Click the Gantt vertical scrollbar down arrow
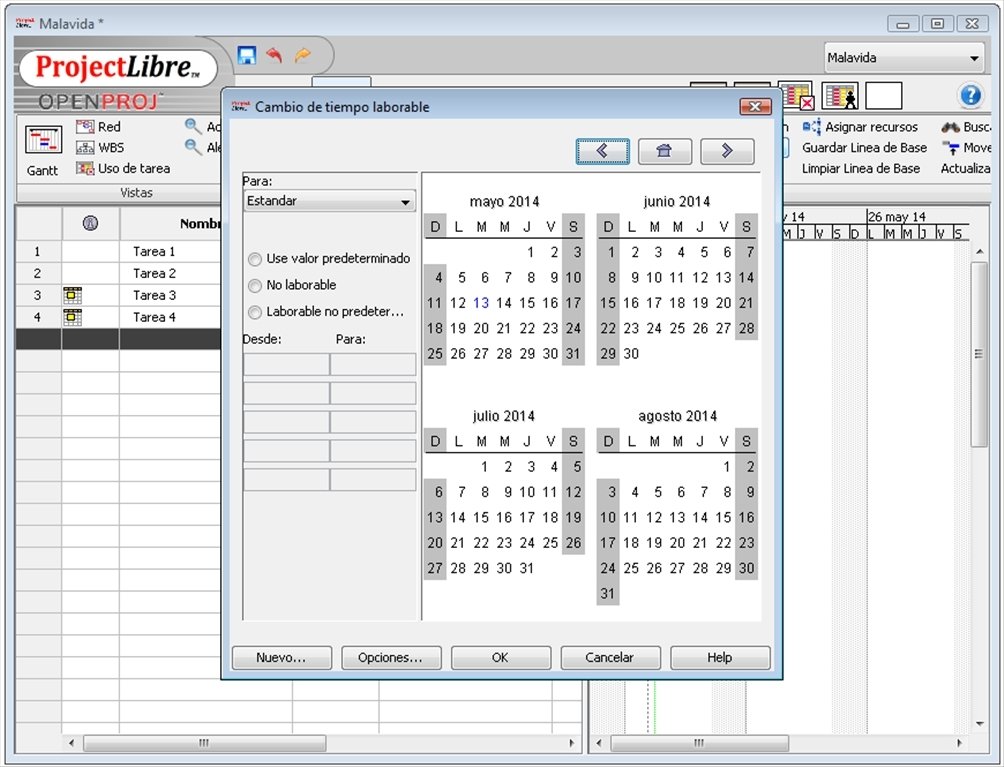 [x=980, y=724]
